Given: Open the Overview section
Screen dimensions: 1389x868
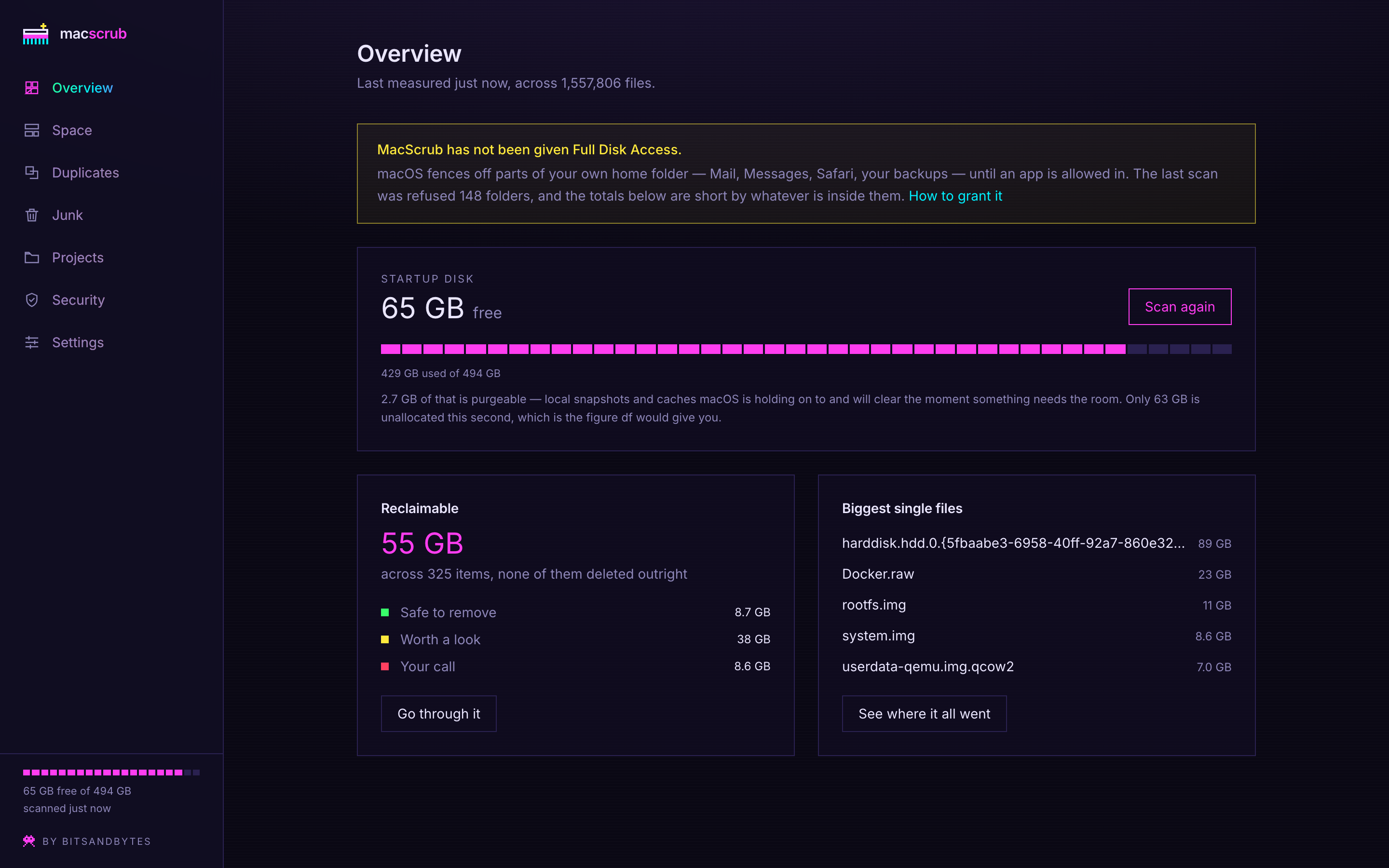Looking at the screenshot, I should tap(82, 88).
